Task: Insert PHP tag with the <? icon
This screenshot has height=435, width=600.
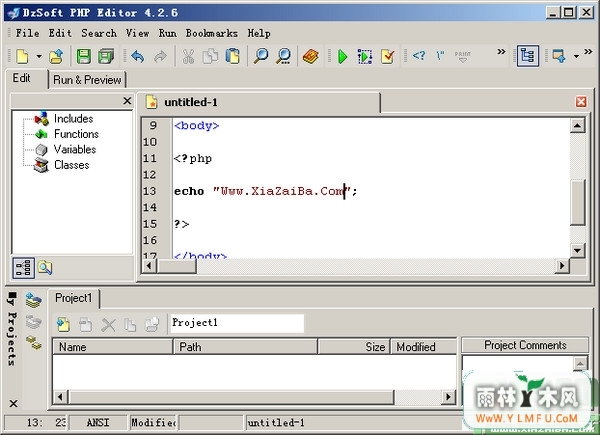Action: [419, 56]
